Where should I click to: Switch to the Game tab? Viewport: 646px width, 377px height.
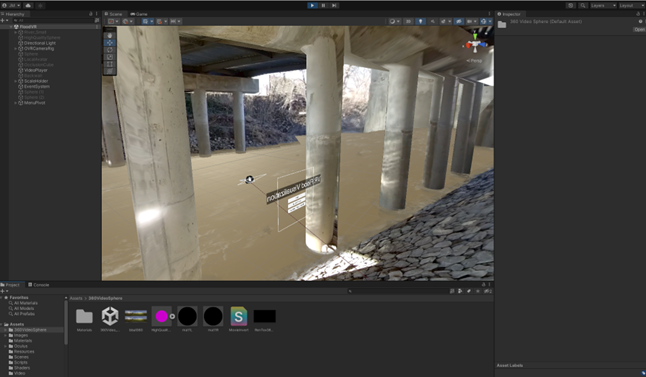[139, 14]
